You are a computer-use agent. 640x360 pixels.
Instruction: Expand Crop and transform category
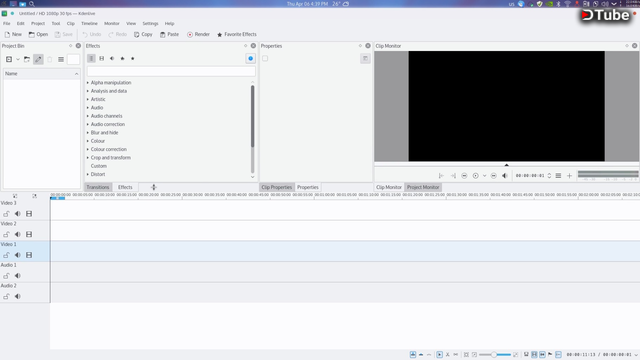88,158
